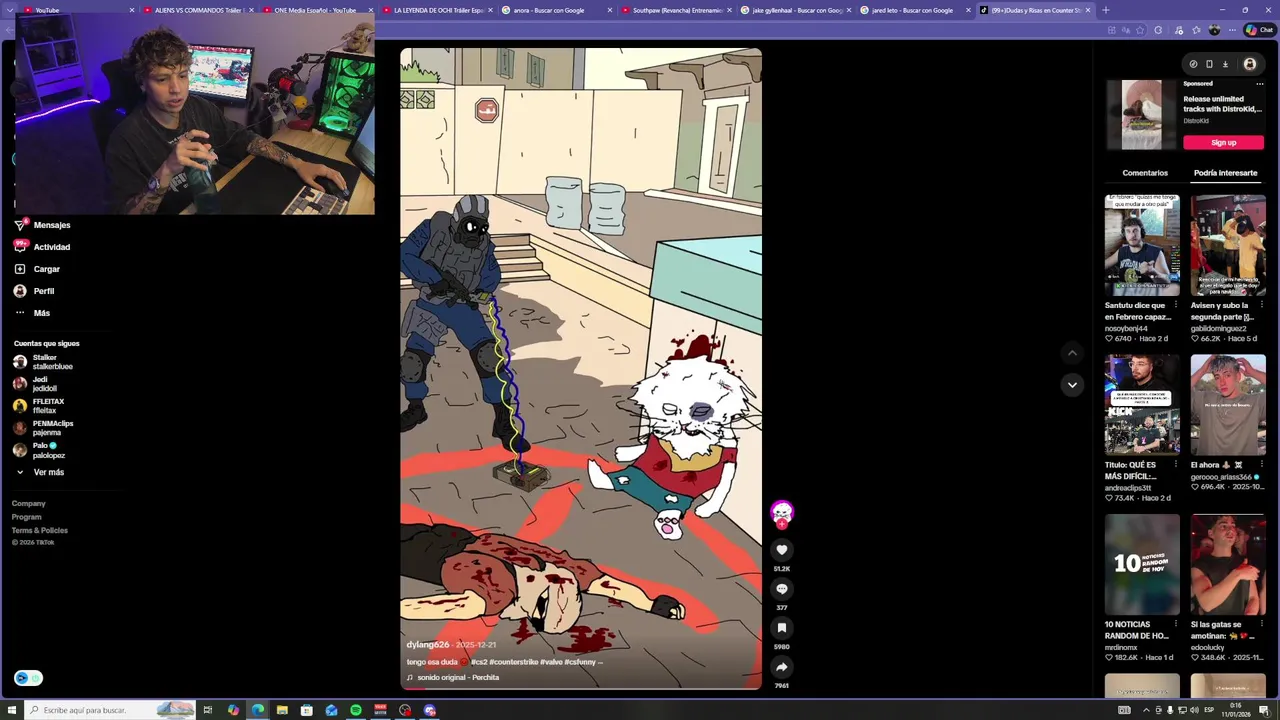Go to the previous video with up arrow
Image resolution: width=1280 pixels, height=720 pixels.
(1072, 353)
